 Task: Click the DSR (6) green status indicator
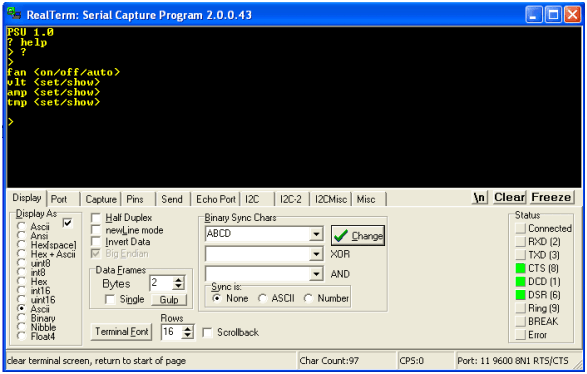[520, 295]
